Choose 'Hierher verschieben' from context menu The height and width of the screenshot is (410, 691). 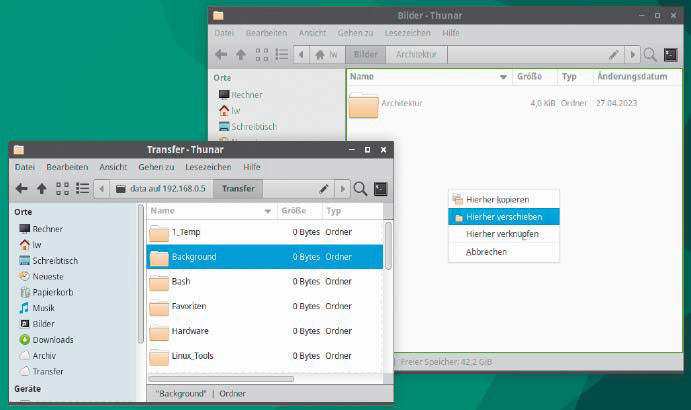(504, 217)
